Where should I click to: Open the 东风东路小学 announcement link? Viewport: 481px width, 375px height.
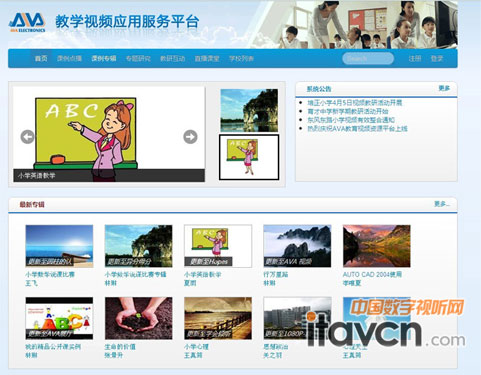pyautogui.click(x=351, y=120)
